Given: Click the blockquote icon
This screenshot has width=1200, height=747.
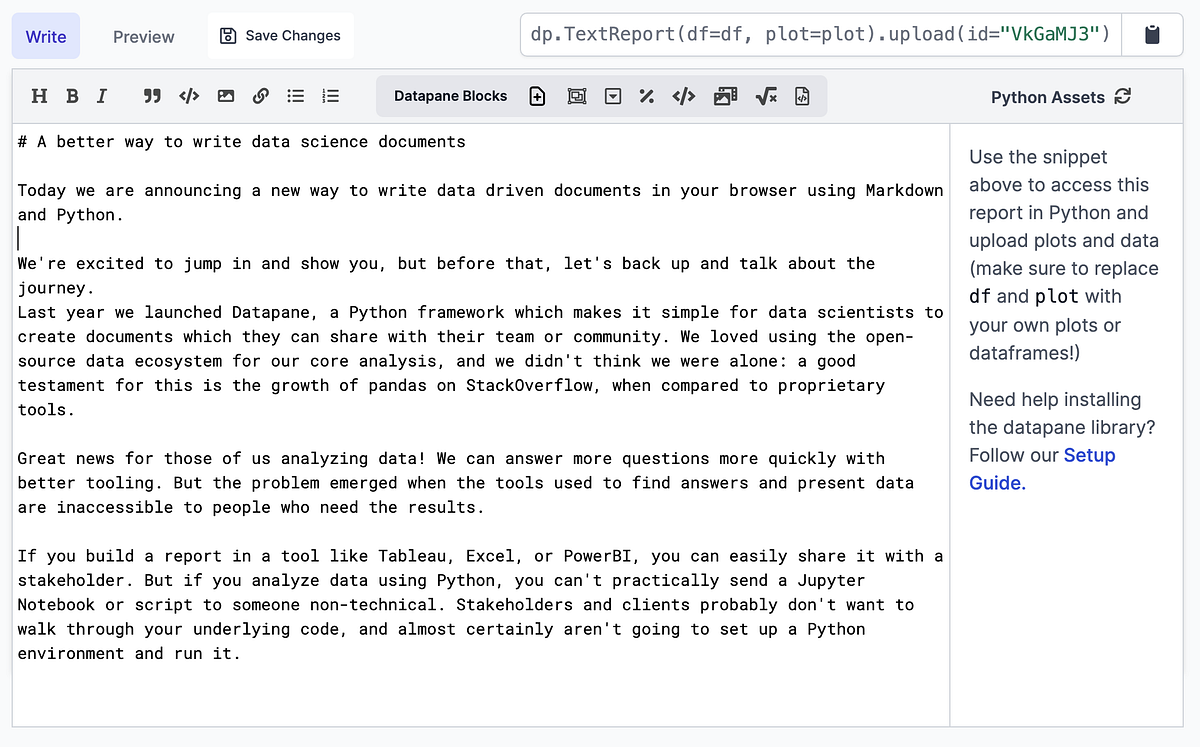Looking at the screenshot, I should [x=152, y=95].
